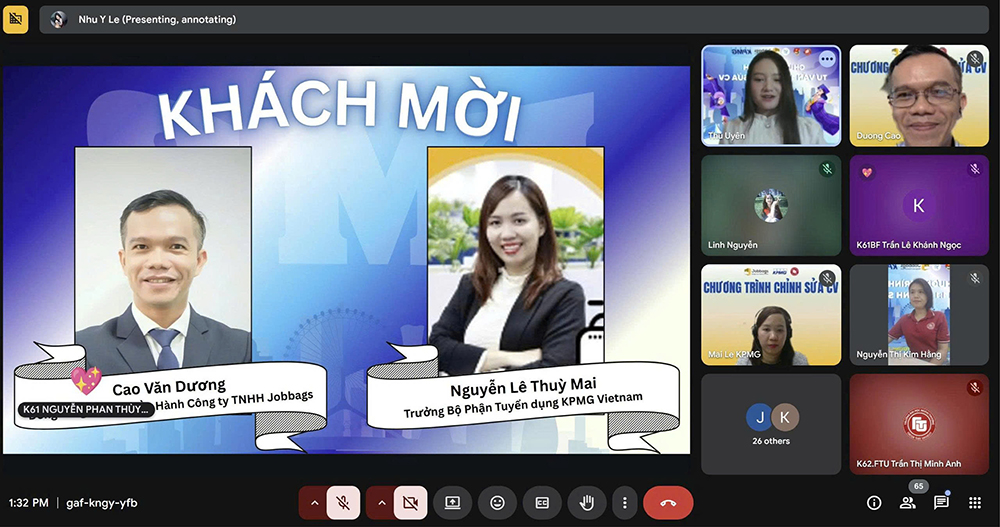Leave the call with red hang-up button

(x=668, y=503)
